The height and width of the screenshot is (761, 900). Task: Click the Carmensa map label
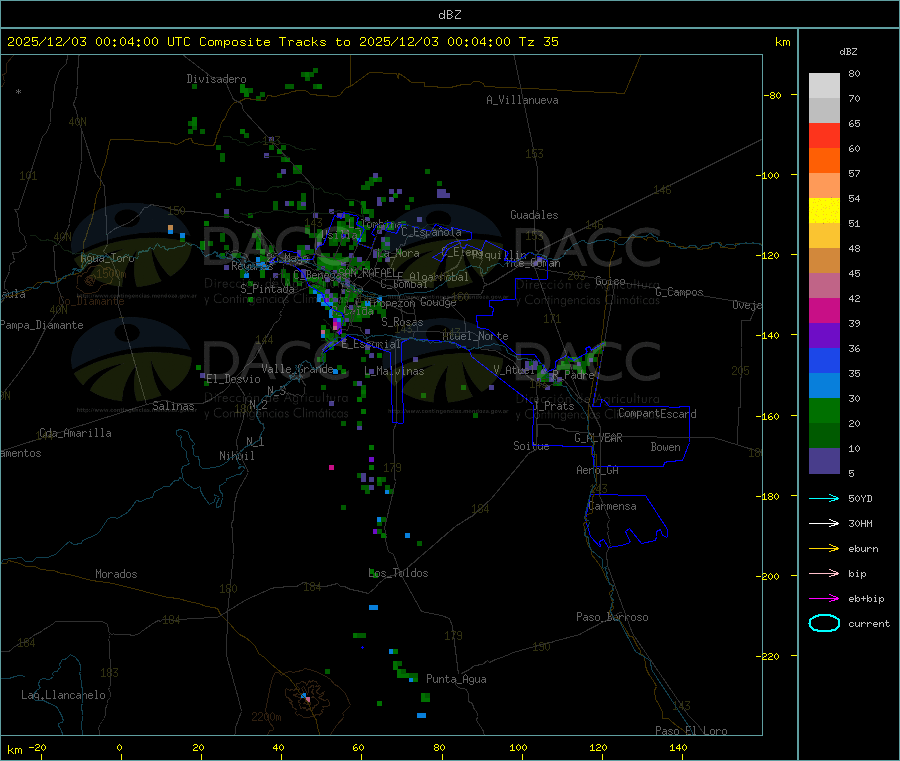612,506
